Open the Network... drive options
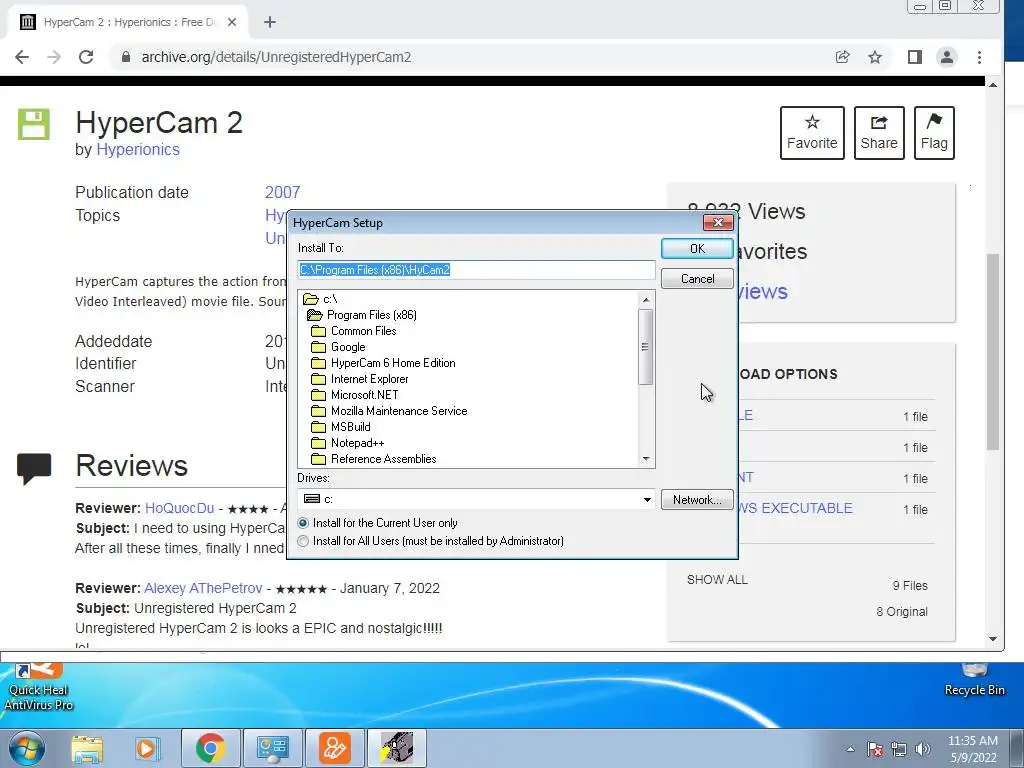Image resolution: width=1024 pixels, height=768 pixels. point(697,500)
